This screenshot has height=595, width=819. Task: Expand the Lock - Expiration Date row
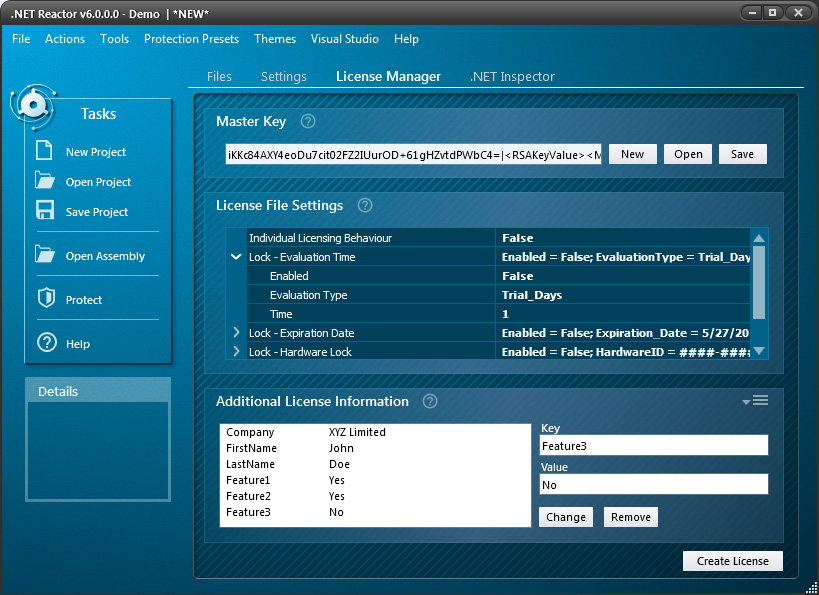pos(236,333)
